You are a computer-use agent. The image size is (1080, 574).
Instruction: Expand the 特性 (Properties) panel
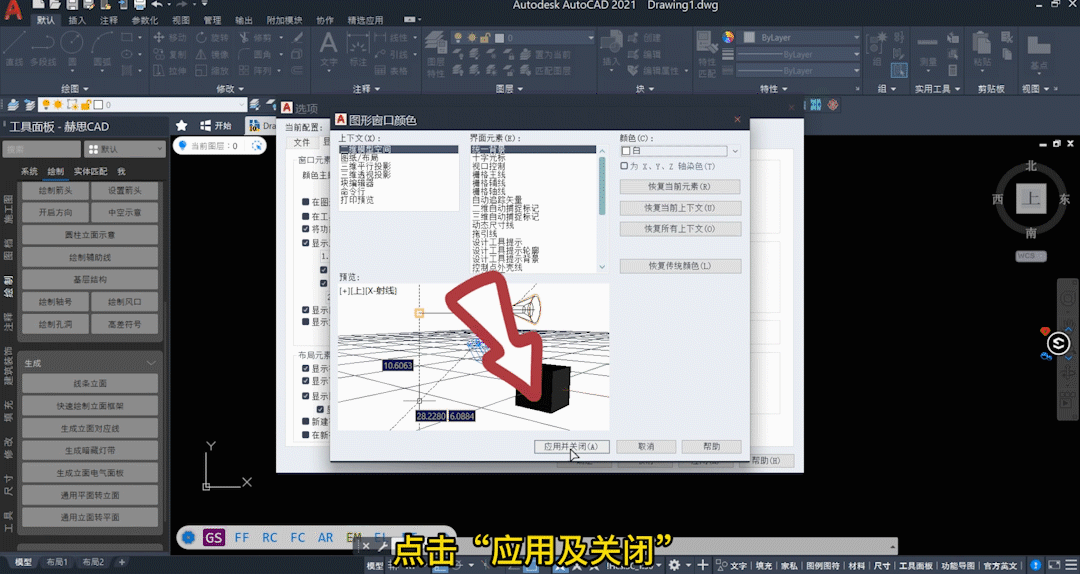(x=773, y=88)
